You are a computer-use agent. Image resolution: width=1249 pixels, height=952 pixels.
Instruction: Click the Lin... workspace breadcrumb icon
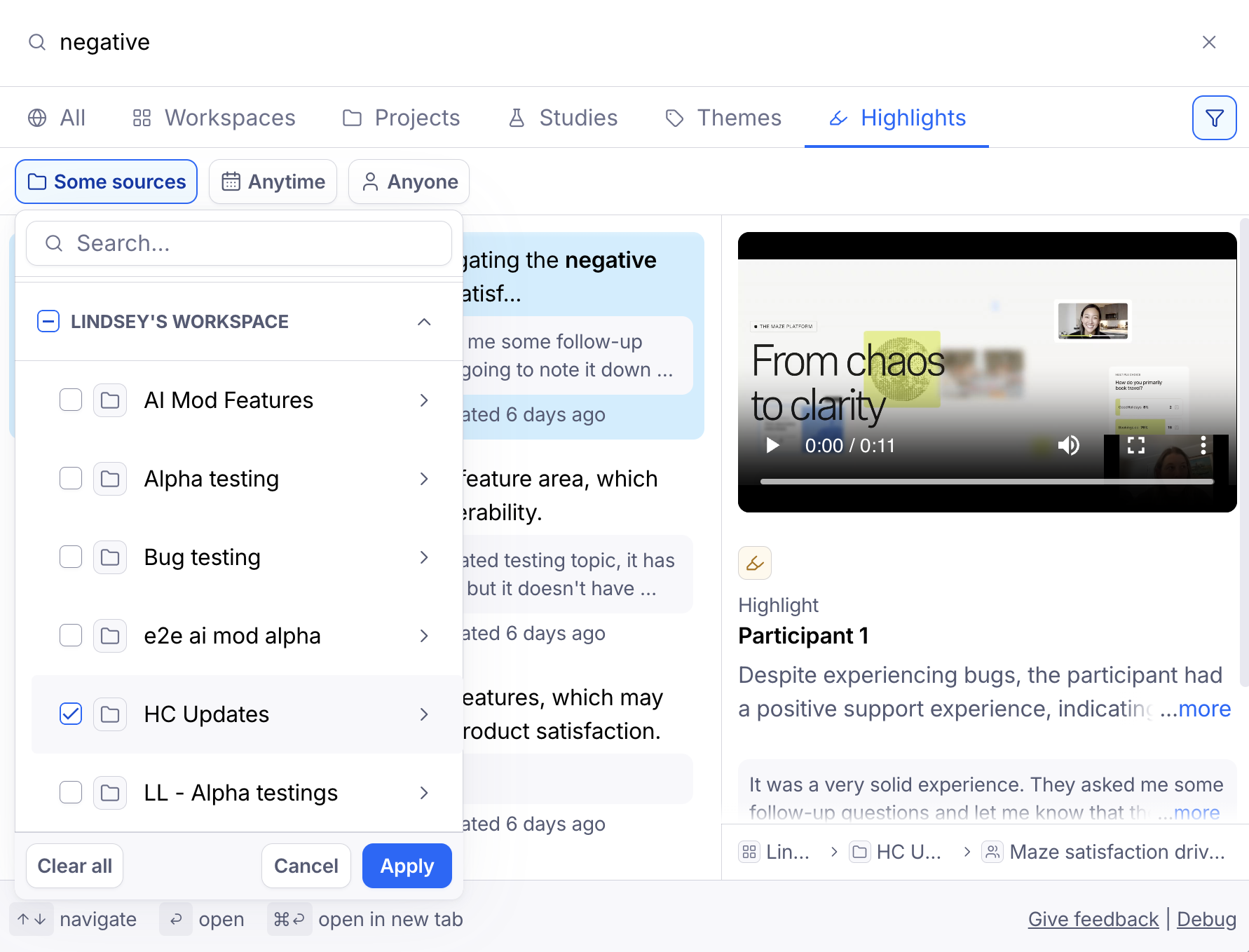pos(749,852)
